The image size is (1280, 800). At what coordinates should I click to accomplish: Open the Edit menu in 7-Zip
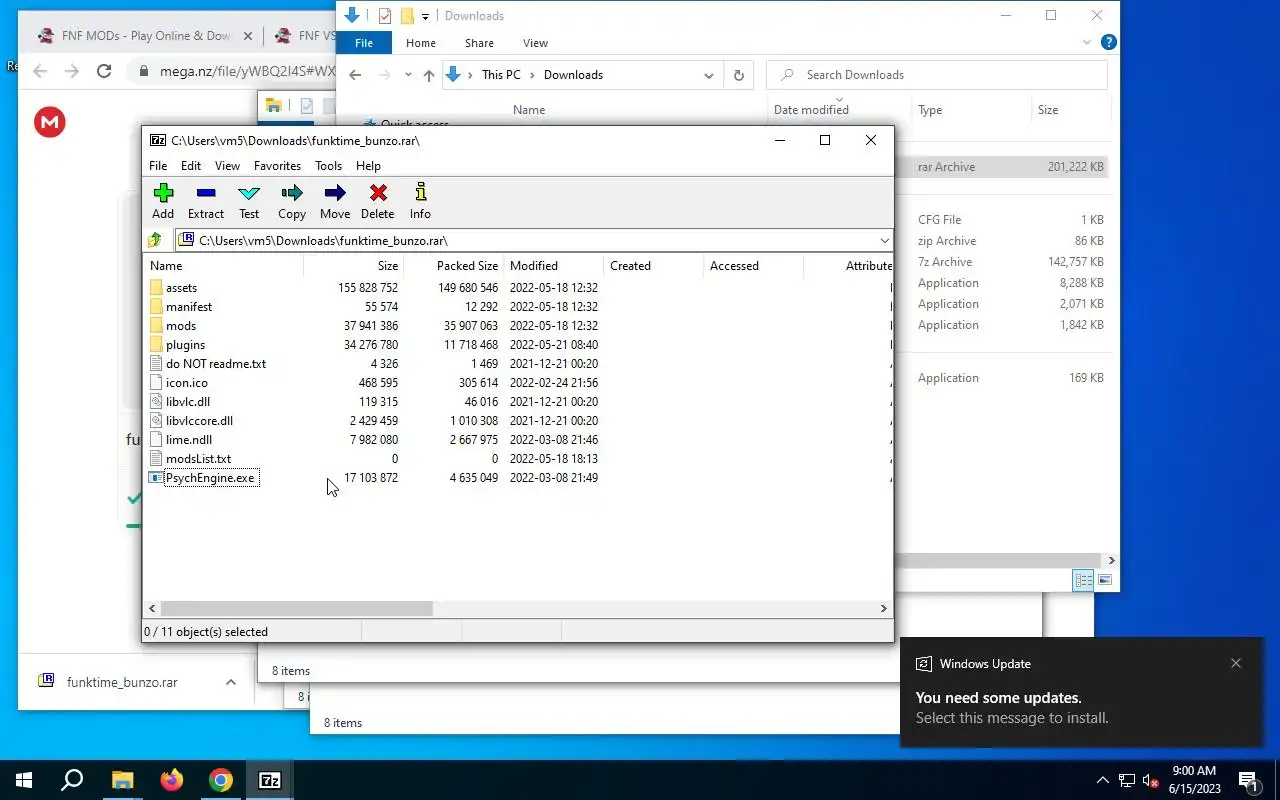coord(191,166)
